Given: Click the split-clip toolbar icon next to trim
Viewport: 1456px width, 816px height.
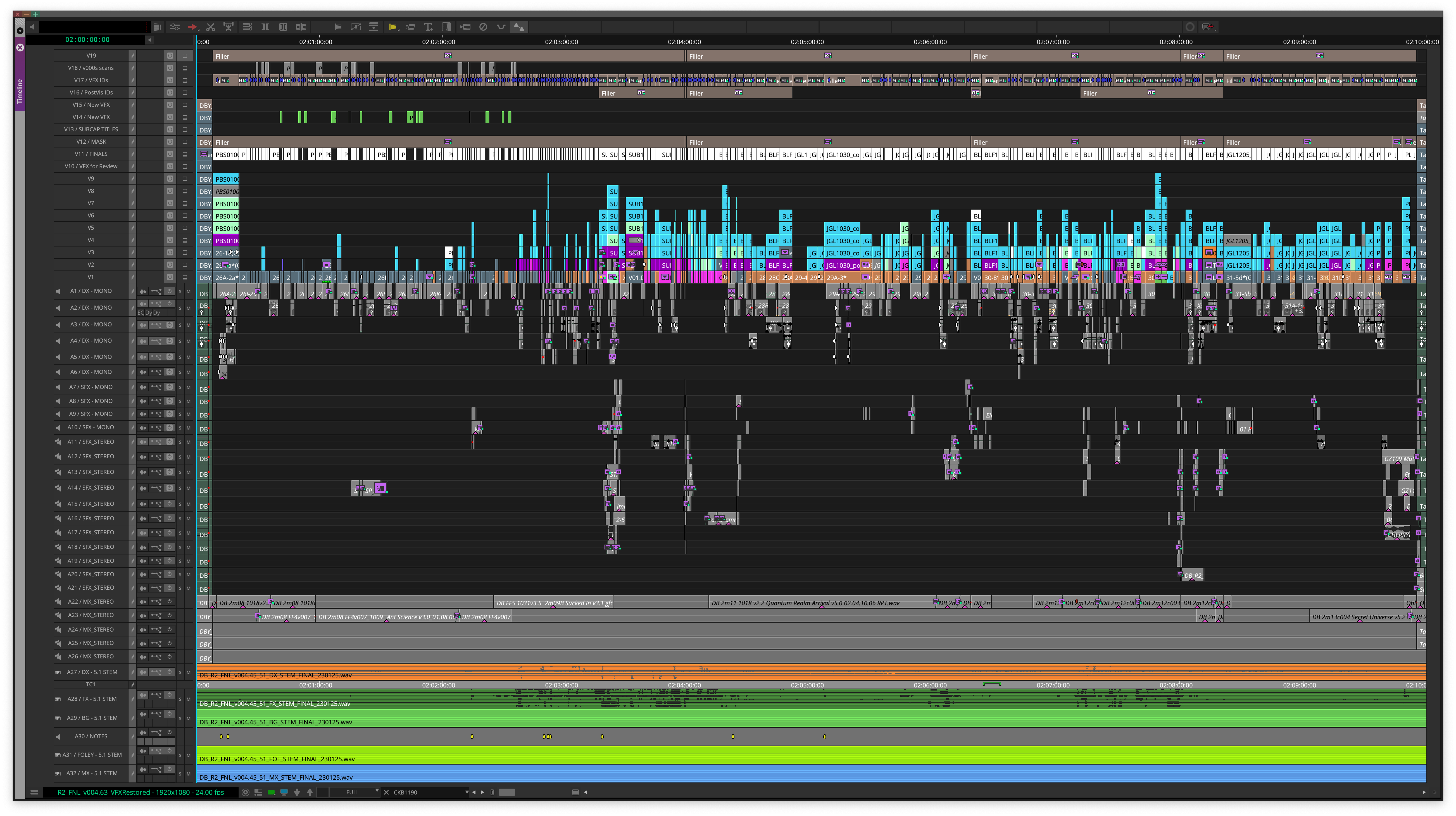Looking at the screenshot, I should [x=301, y=27].
